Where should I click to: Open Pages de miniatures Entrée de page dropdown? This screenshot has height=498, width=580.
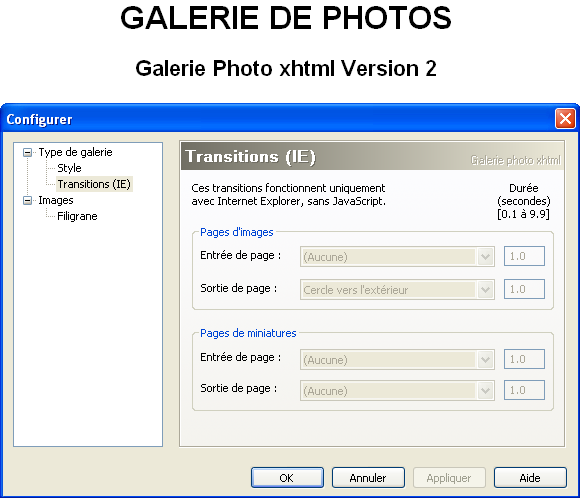point(397,359)
